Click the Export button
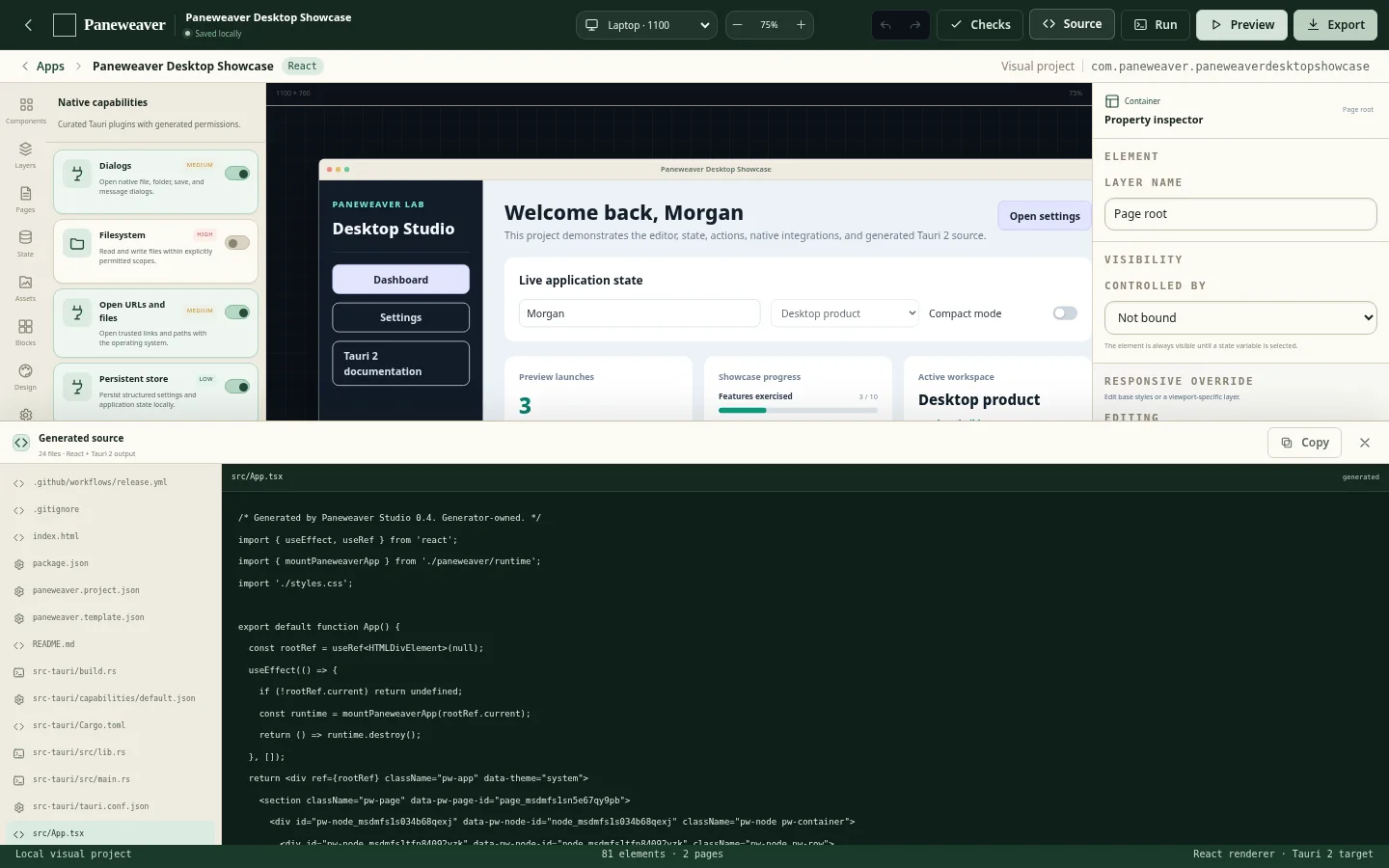 [1335, 25]
